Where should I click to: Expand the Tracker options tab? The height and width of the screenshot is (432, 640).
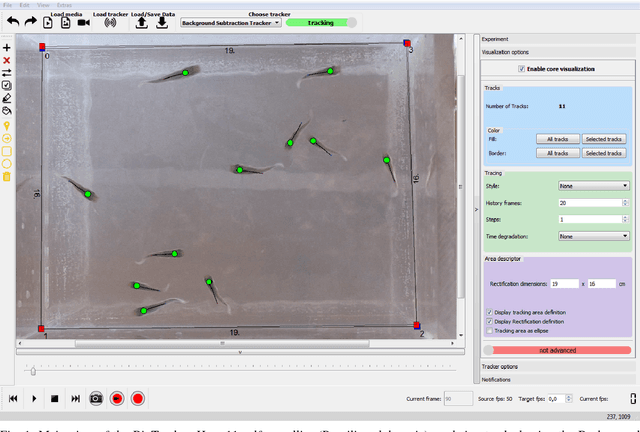click(x=500, y=367)
